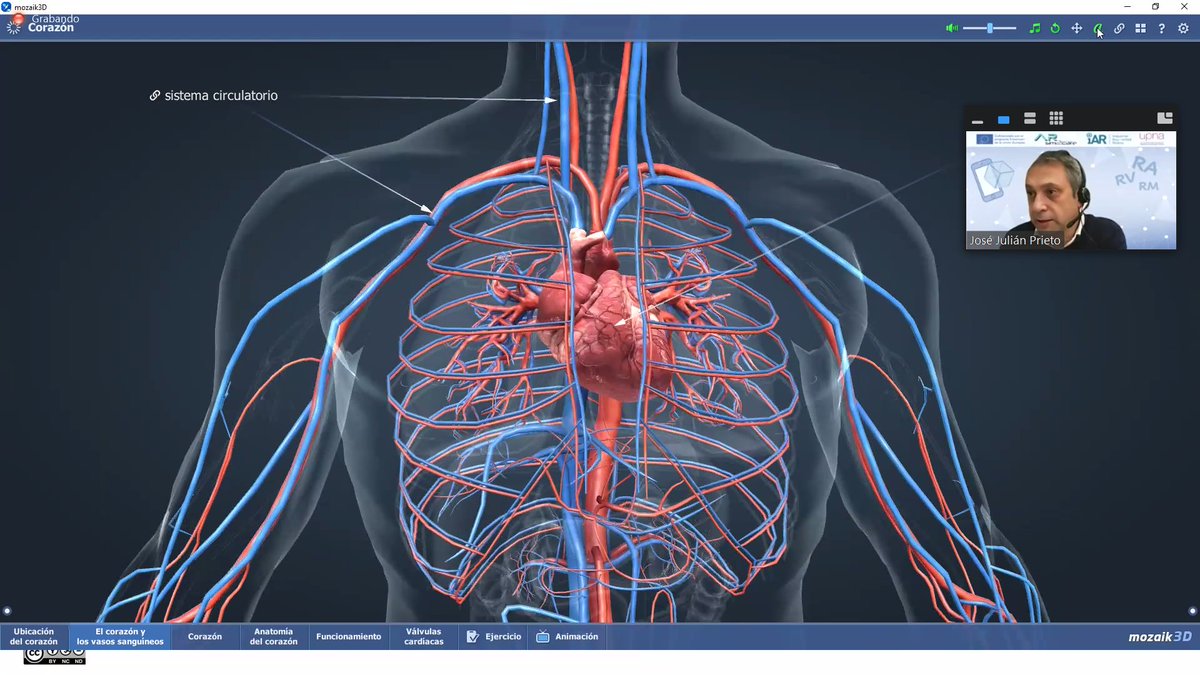Switch to two-row video layout icon
The image size is (1200, 675).
tap(1030, 119)
